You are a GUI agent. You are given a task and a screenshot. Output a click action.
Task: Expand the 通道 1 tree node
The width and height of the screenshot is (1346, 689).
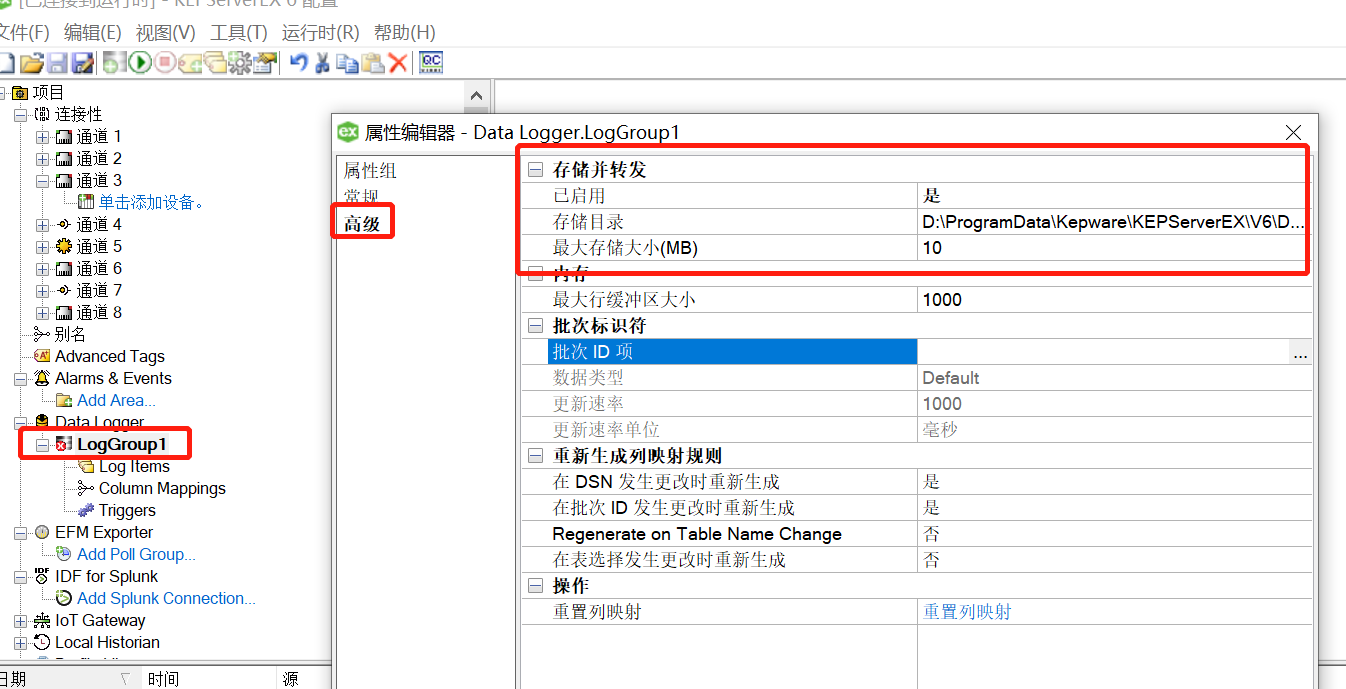[x=42, y=136]
